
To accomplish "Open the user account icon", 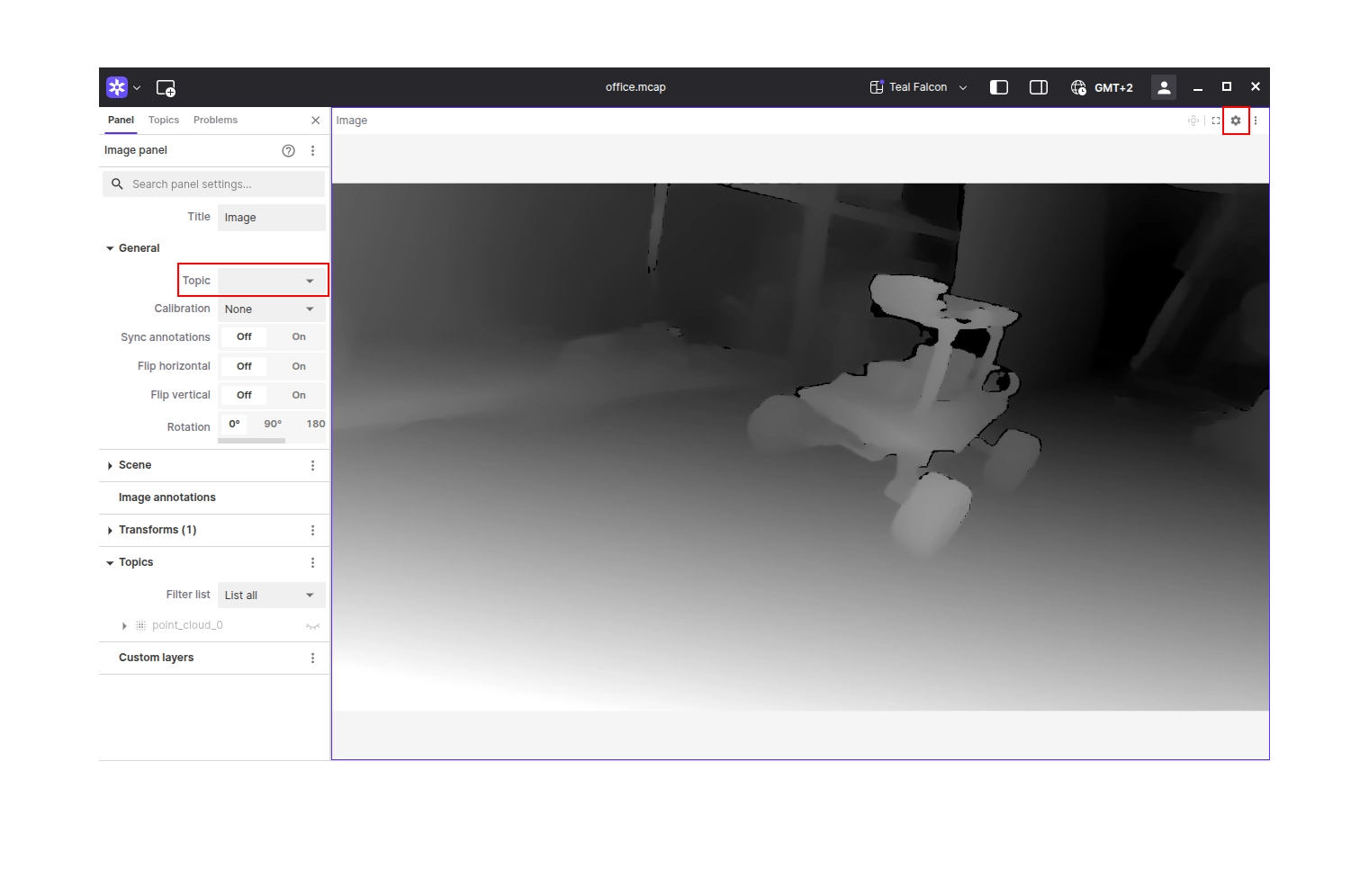I will click(1163, 87).
